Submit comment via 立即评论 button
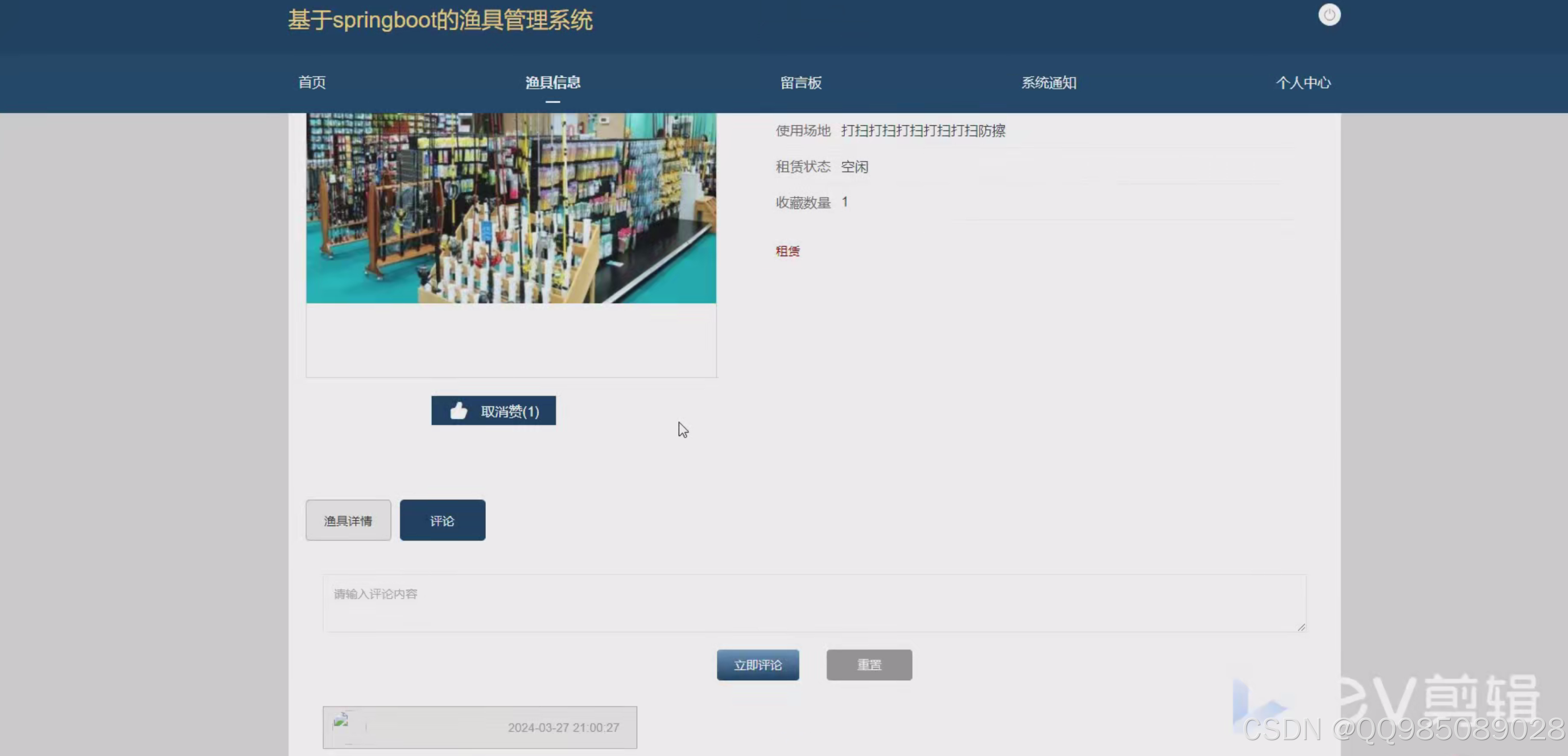The image size is (1568, 756). tap(758, 664)
